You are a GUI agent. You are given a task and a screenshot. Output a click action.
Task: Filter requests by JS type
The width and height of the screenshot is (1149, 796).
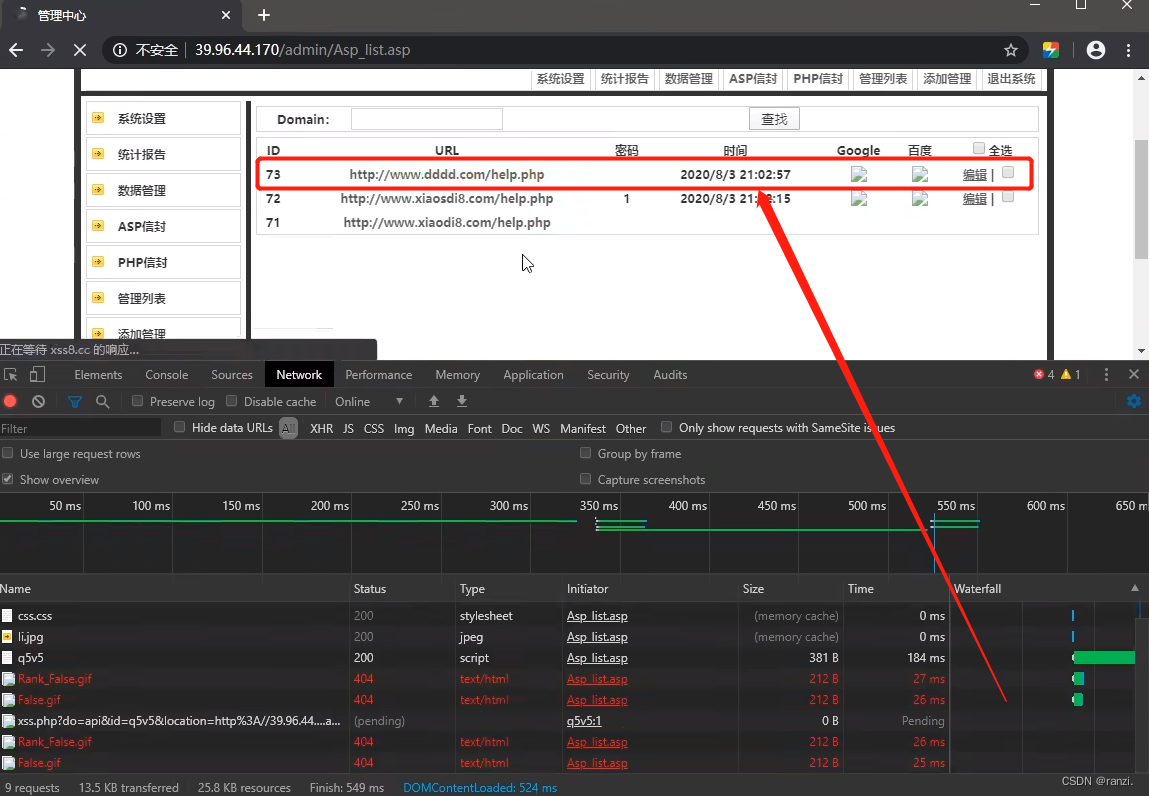[348, 428]
